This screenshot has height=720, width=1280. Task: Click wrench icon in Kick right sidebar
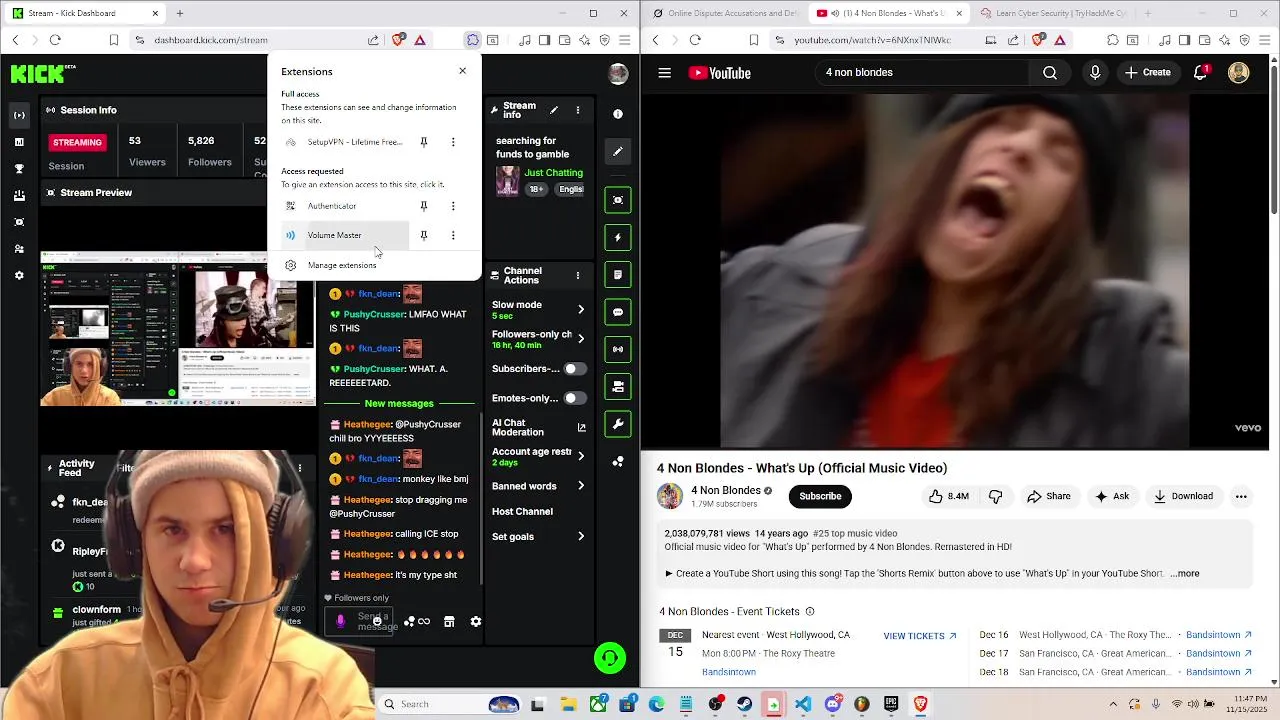pyautogui.click(x=618, y=424)
